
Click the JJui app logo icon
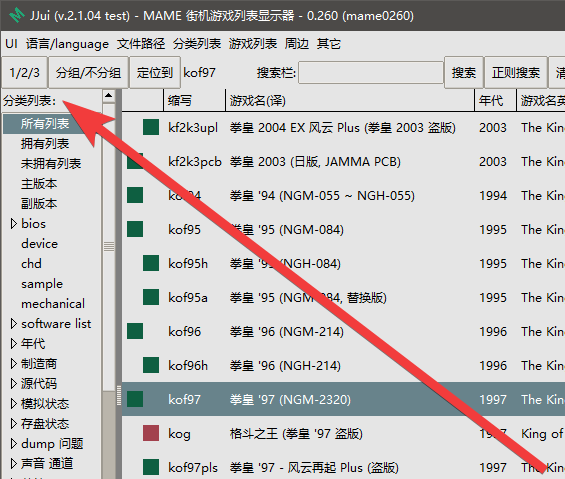pos(17,15)
